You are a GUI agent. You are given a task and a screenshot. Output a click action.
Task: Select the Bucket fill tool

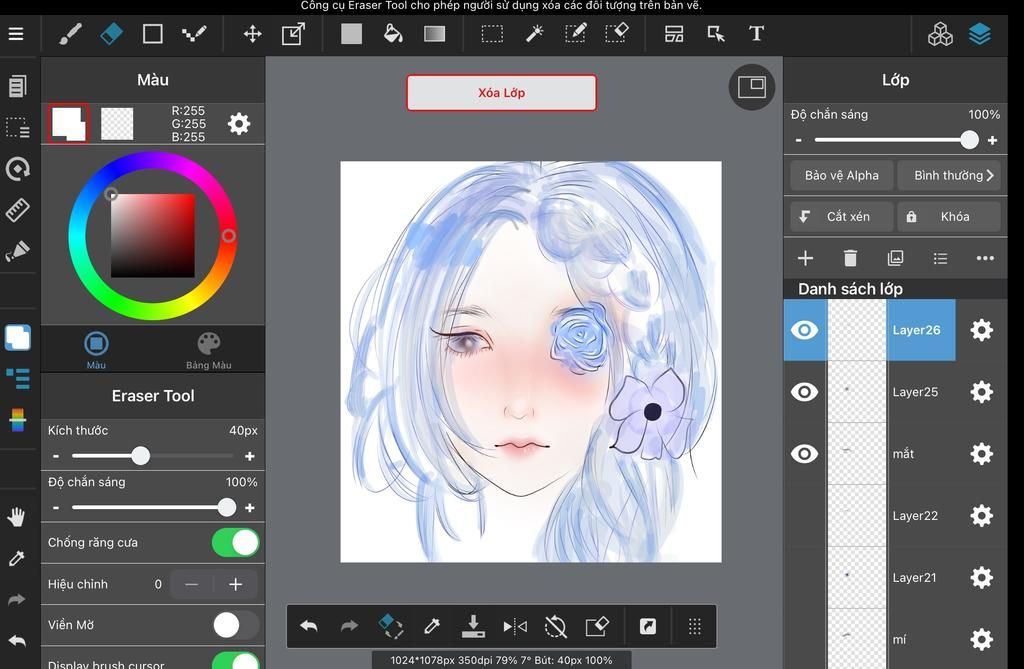(x=392, y=34)
